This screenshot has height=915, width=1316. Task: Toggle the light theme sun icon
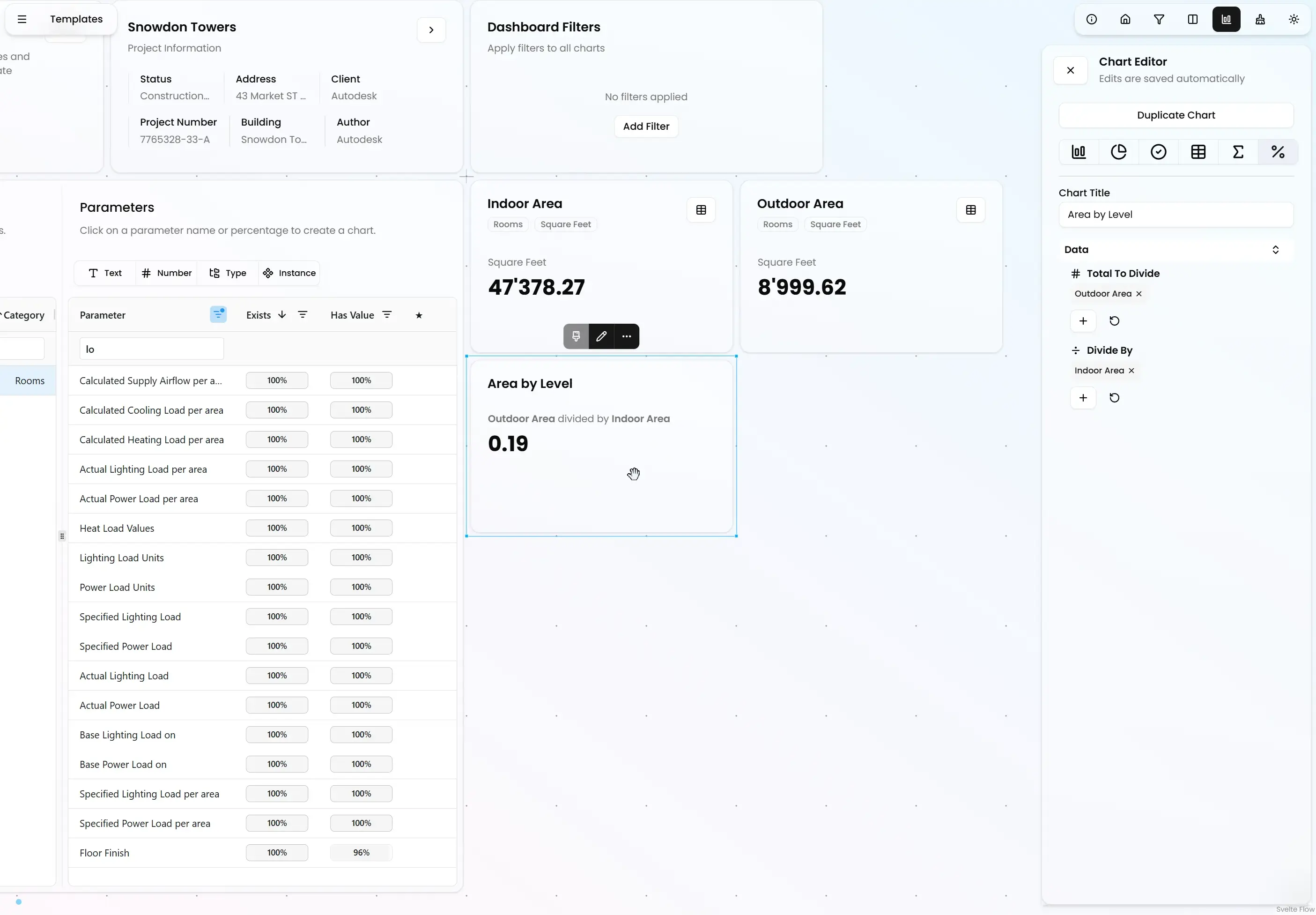[x=1294, y=20]
